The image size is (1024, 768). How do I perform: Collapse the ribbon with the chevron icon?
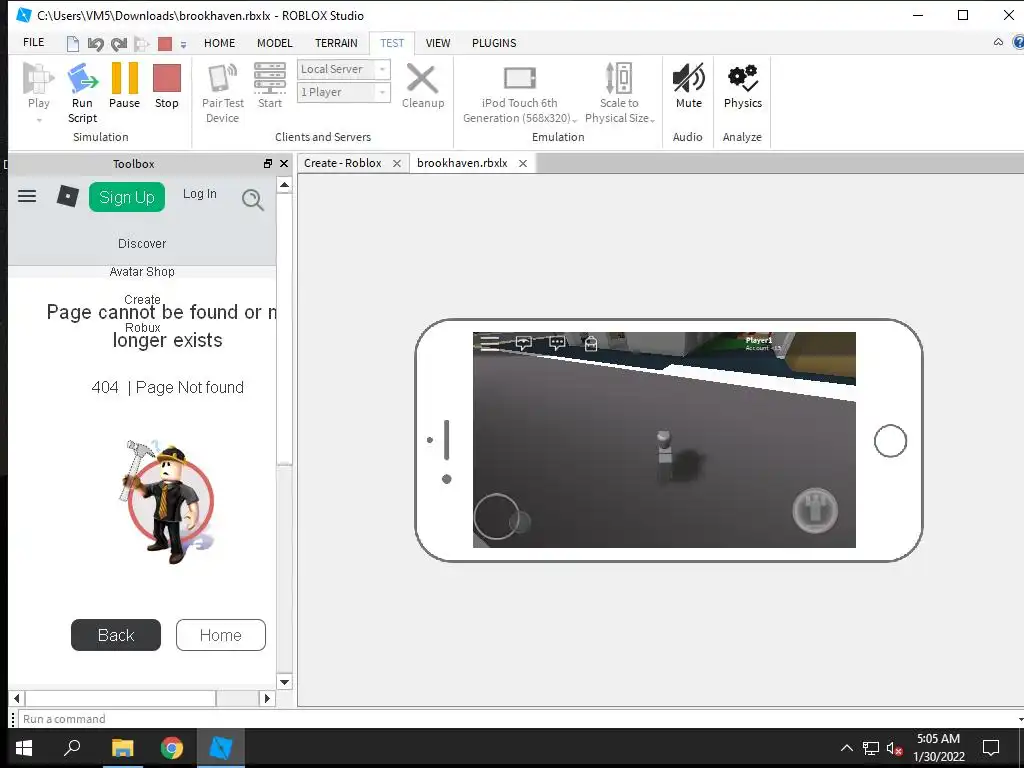(998, 42)
